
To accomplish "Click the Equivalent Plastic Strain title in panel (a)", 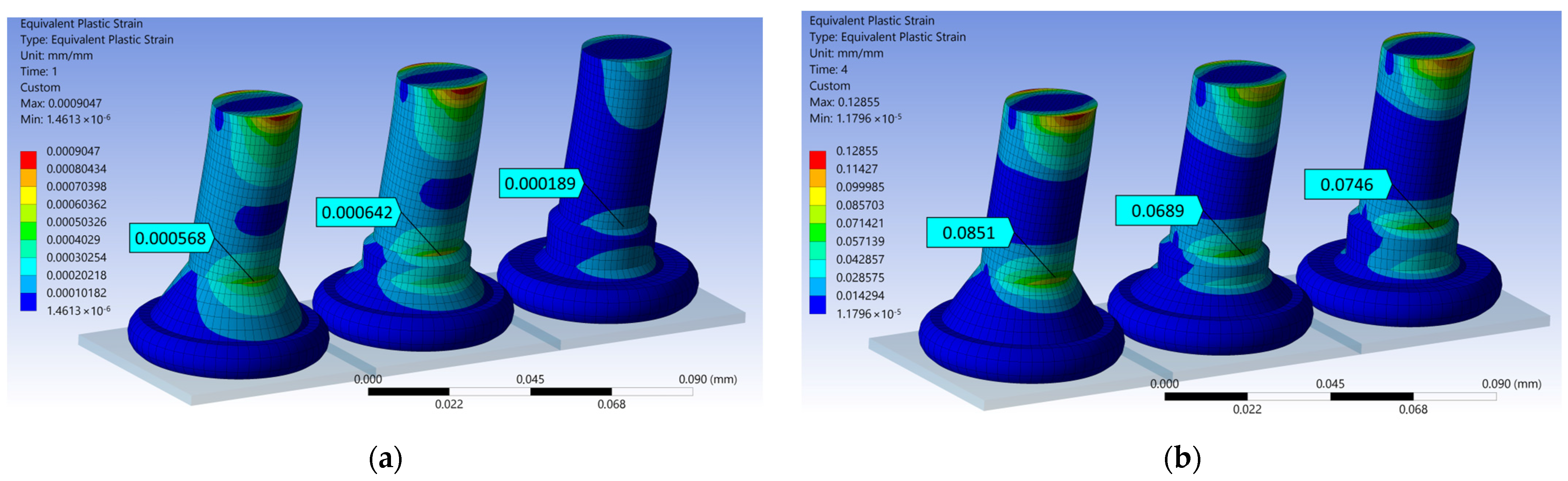I will click(81, 24).
